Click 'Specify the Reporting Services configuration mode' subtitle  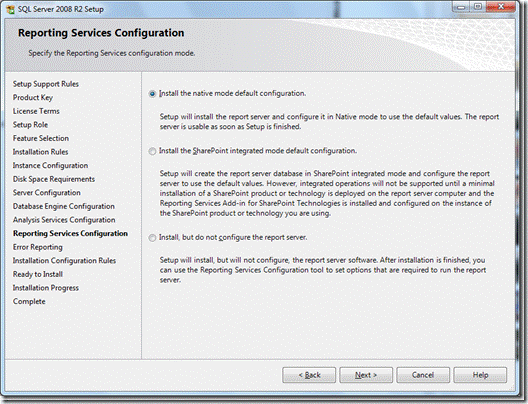[111, 53]
